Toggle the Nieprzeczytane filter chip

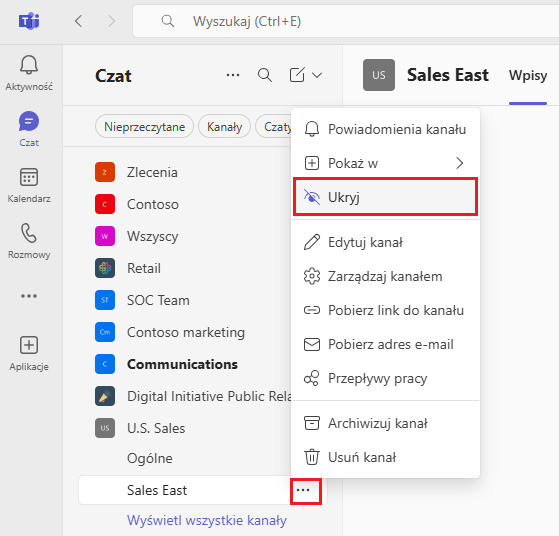click(144, 127)
